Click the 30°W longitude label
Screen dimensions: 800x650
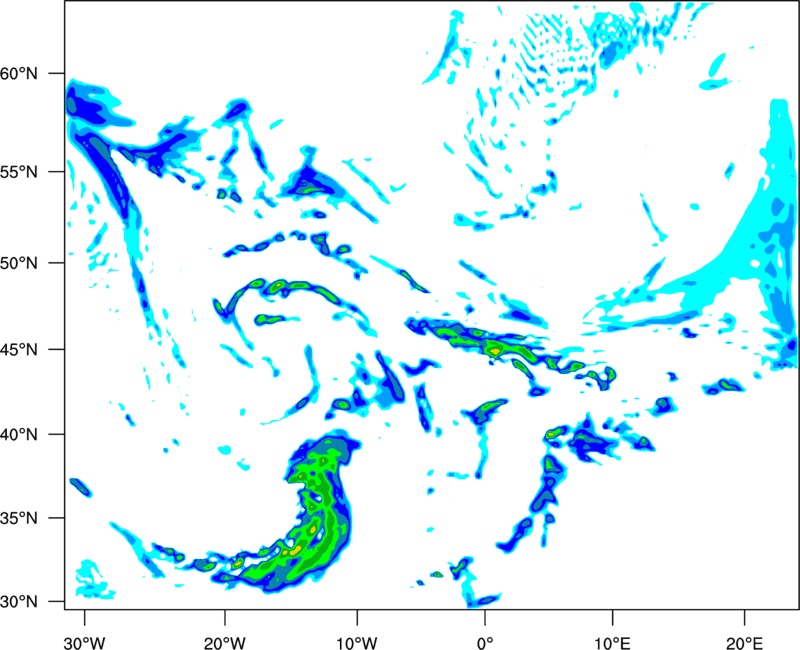coord(85,643)
